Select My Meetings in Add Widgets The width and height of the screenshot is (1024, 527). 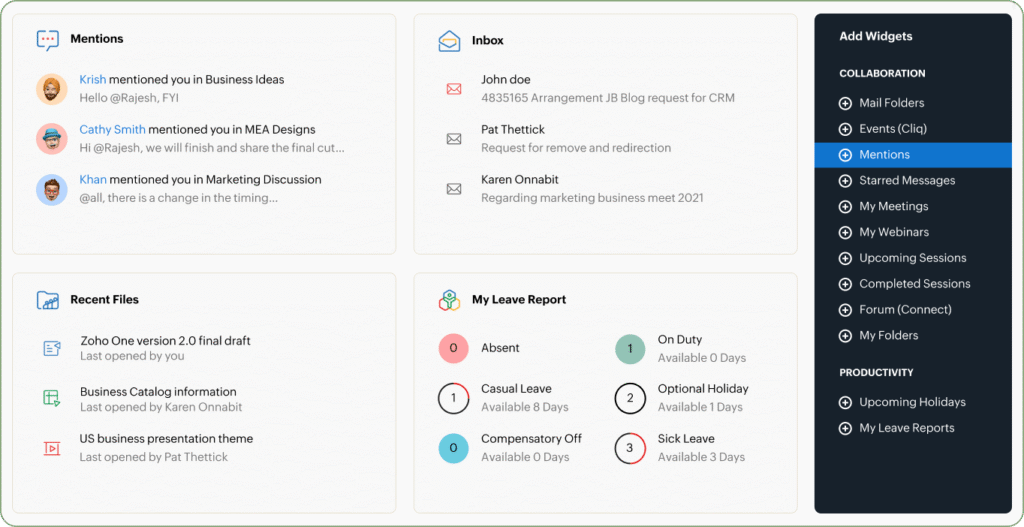pyautogui.click(x=893, y=206)
